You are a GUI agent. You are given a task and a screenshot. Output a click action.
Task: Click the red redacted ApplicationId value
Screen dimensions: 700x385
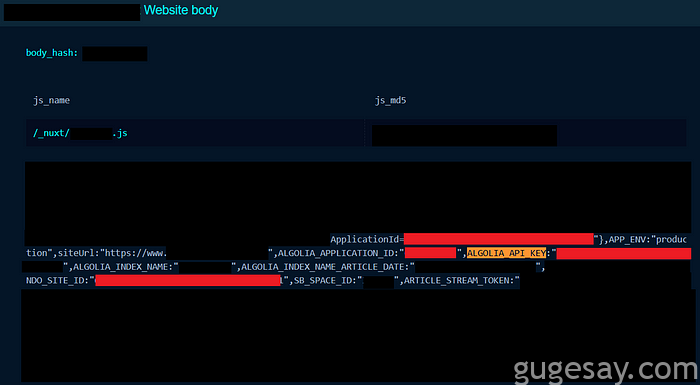[499, 239]
